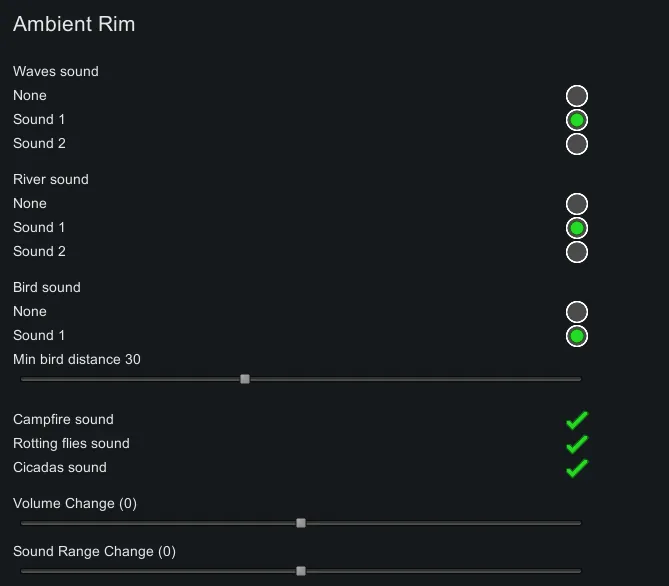Click the Rotting flies sound label

pos(71,444)
